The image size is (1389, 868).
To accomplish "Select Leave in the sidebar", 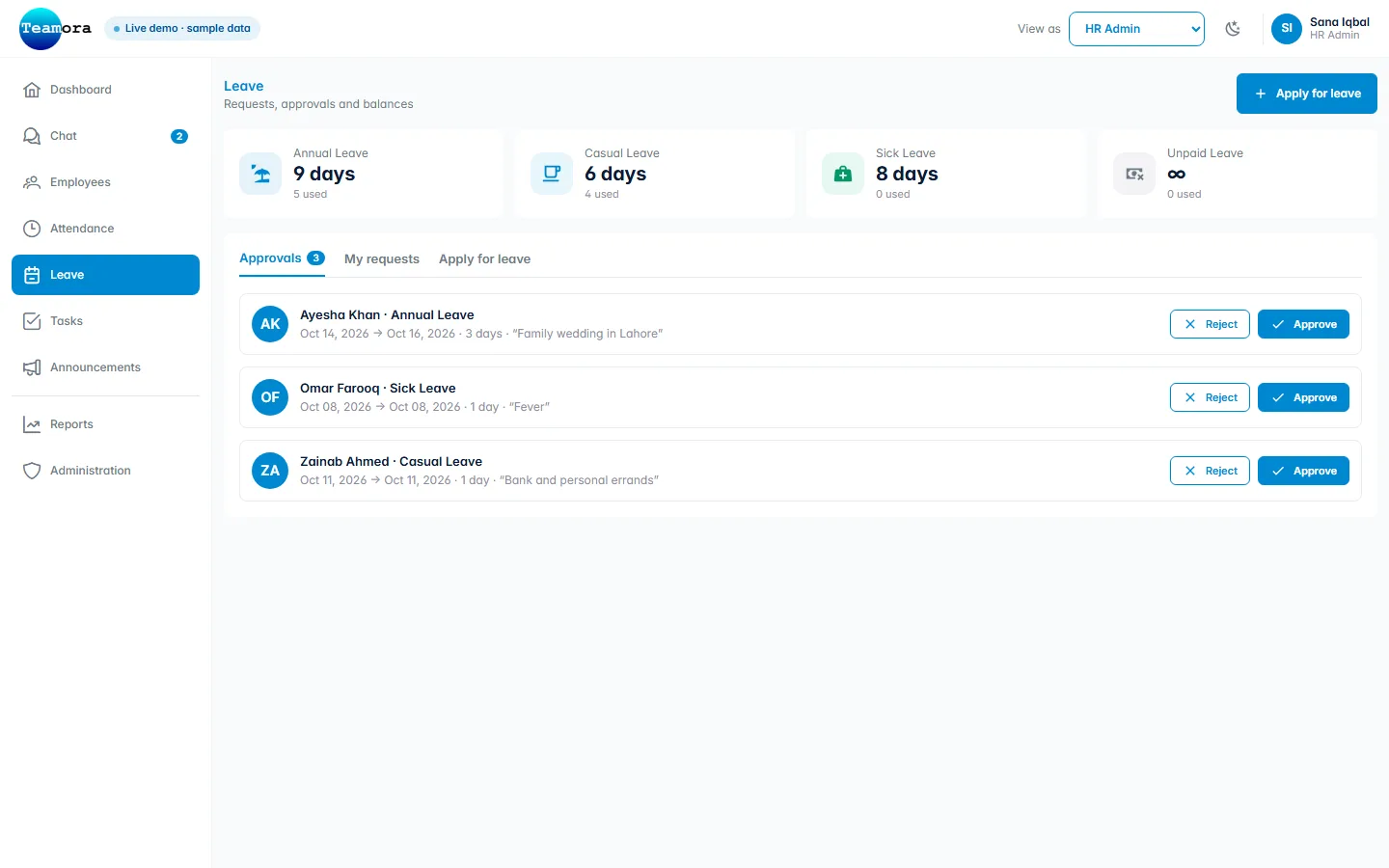I will (105, 275).
